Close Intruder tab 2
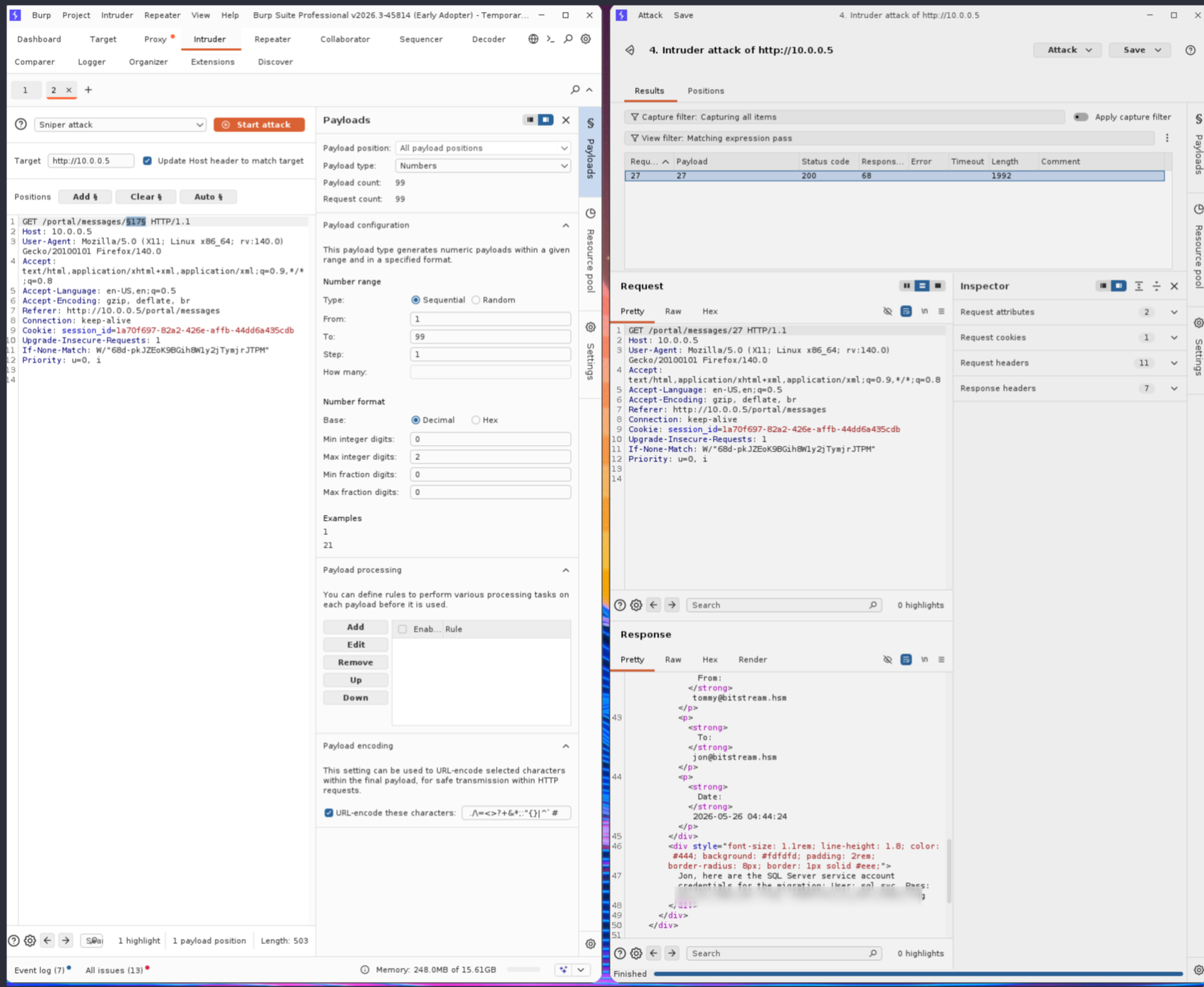This screenshot has width=1204, height=987. pos(69,90)
